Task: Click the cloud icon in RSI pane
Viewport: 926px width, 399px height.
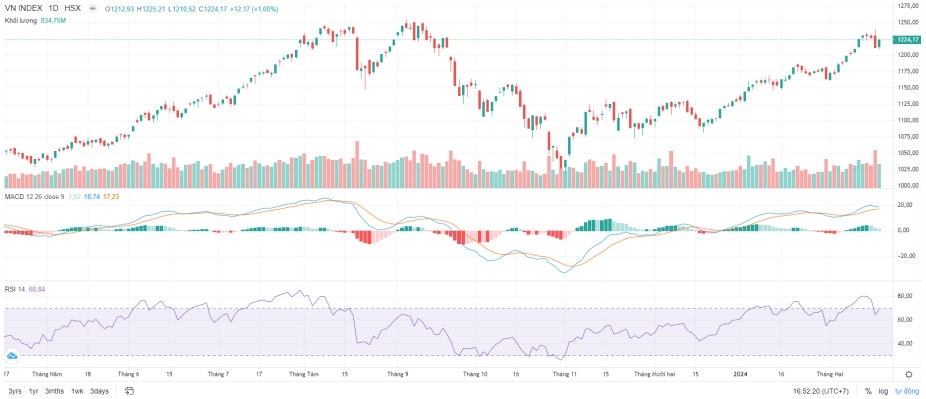Action: (11, 355)
